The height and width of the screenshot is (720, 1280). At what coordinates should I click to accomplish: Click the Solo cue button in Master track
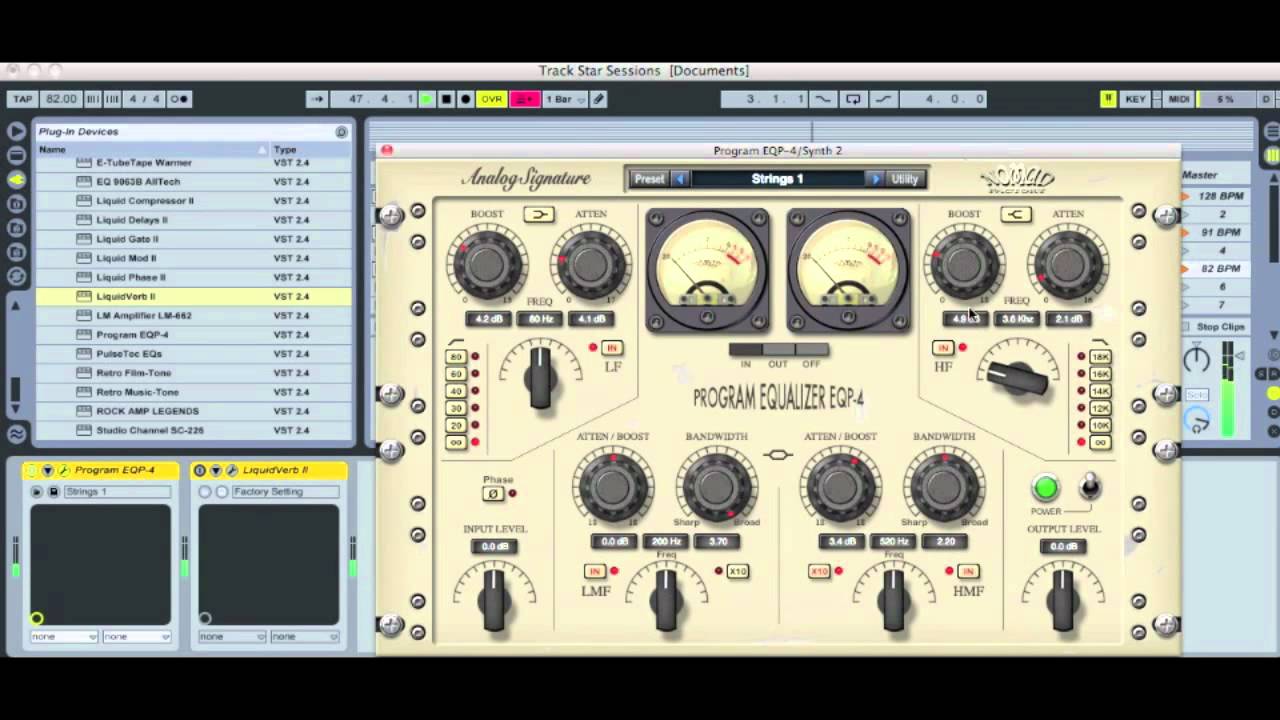tap(1197, 395)
